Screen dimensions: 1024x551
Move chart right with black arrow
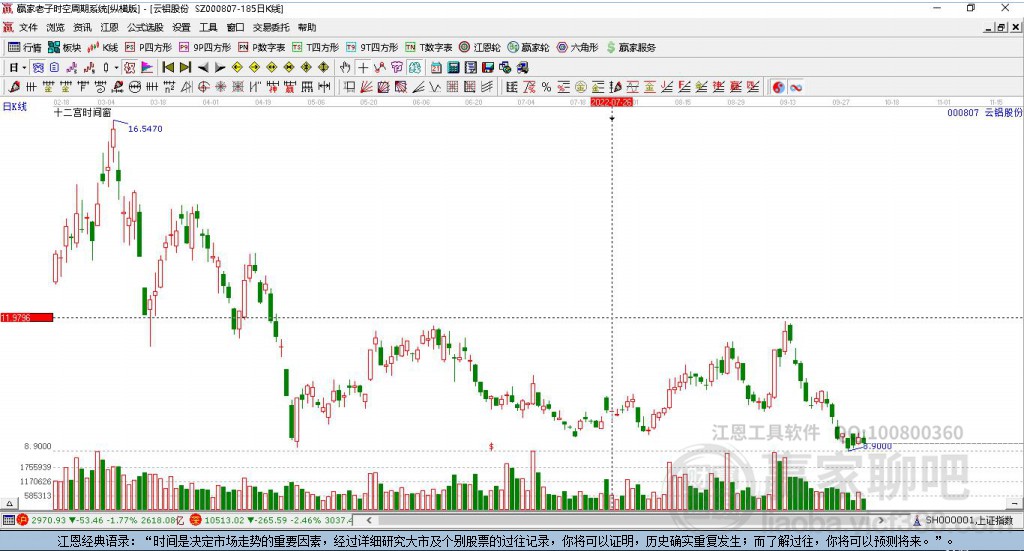tap(220, 67)
